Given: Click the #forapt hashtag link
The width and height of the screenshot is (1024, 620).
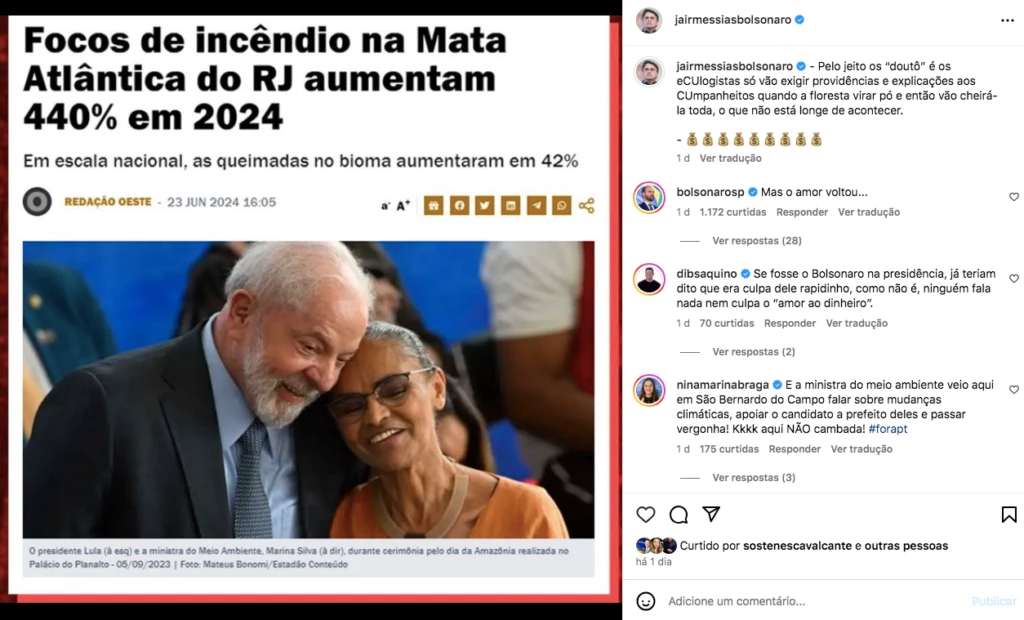Looking at the screenshot, I should tap(888, 429).
